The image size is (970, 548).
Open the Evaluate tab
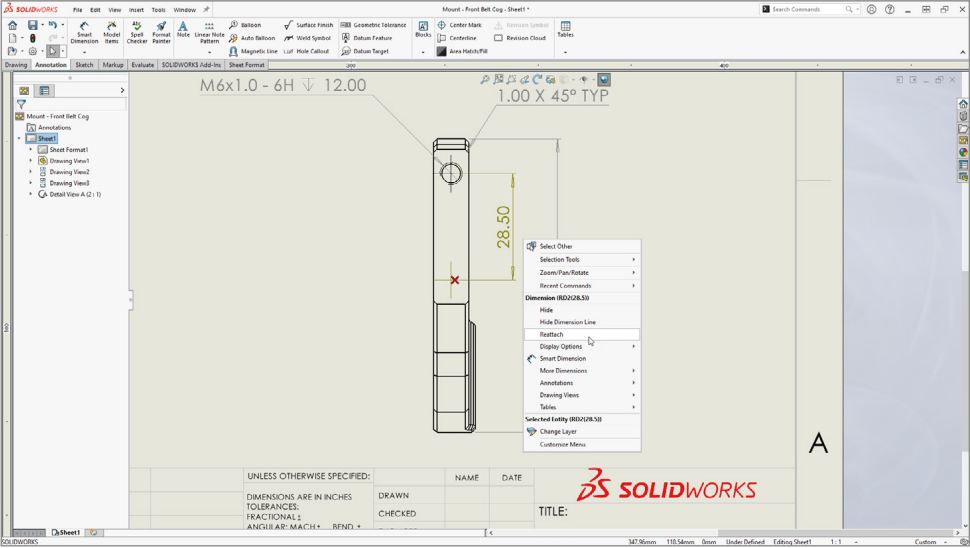pyautogui.click(x=142, y=65)
